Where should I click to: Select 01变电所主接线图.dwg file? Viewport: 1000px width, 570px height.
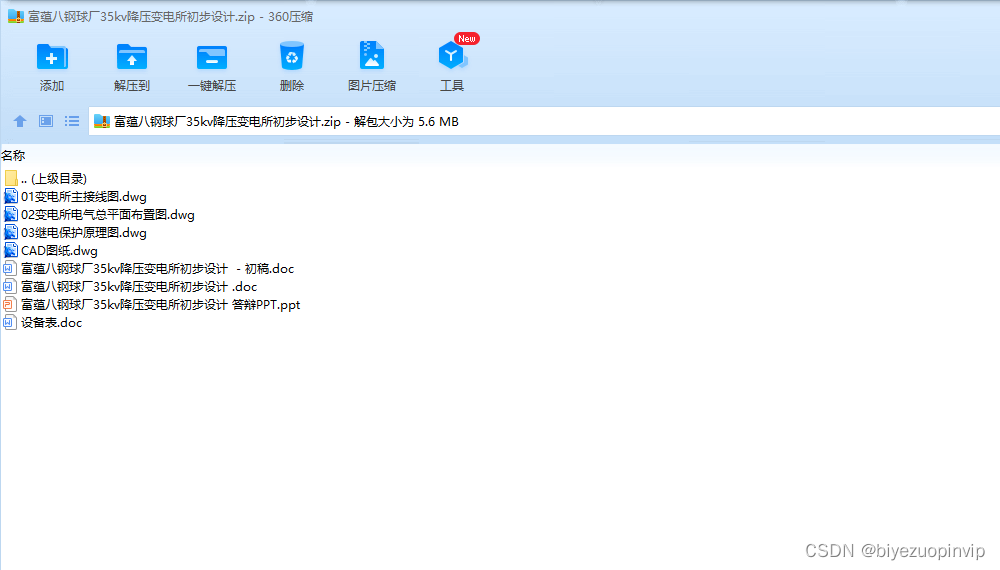[84, 196]
